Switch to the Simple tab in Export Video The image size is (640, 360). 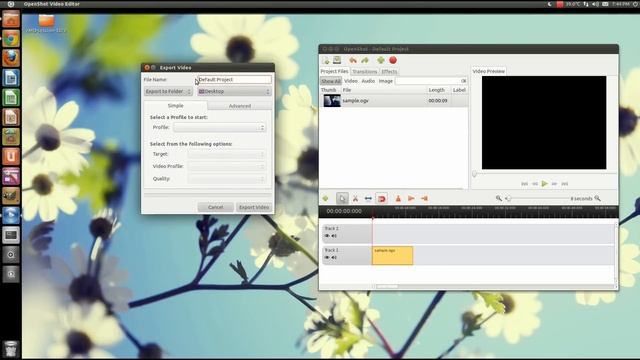(x=176, y=106)
